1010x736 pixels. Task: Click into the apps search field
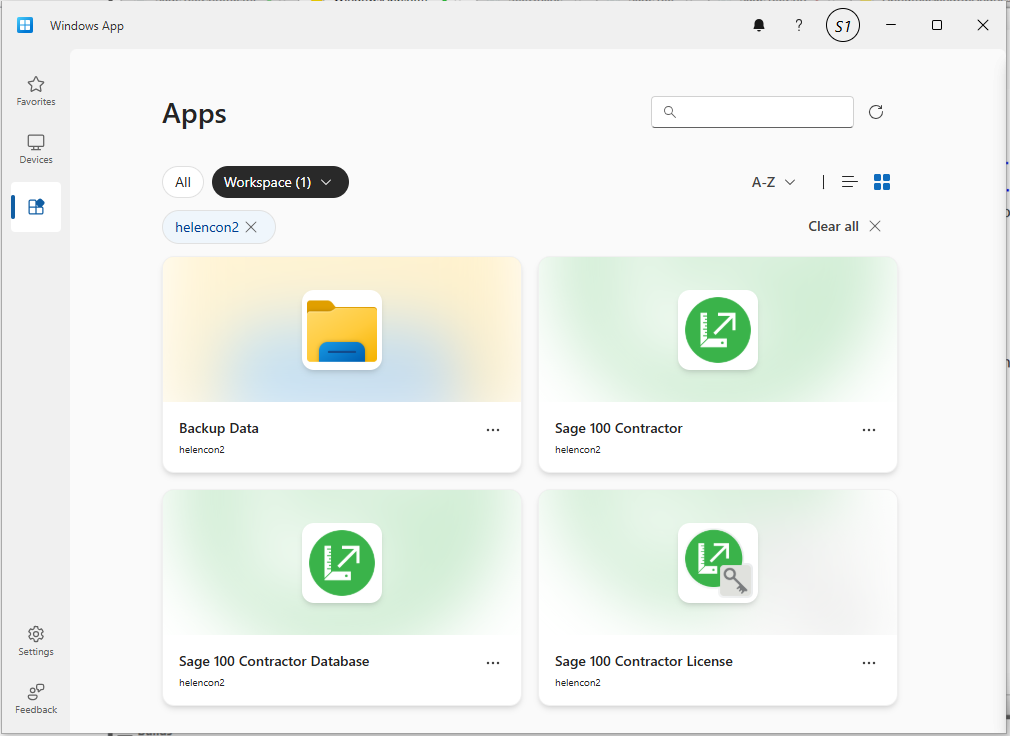[752, 112]
